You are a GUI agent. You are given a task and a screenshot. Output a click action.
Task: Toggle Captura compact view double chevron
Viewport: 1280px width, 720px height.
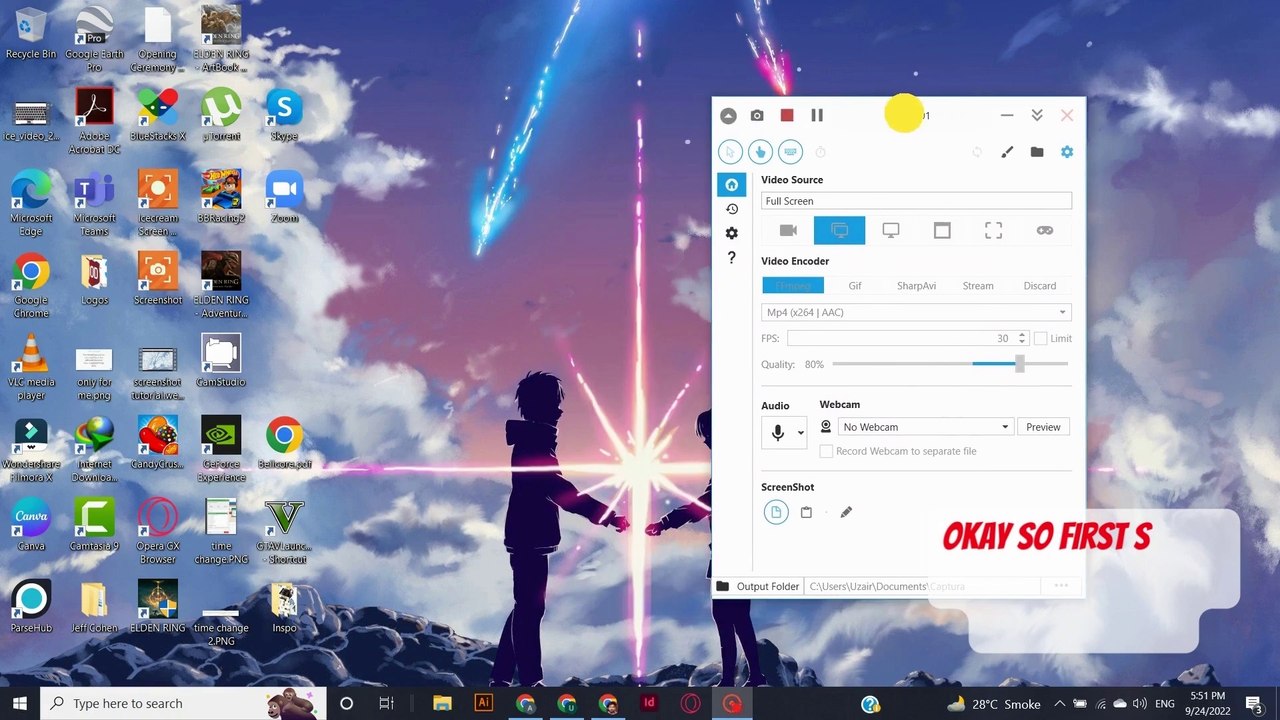[x=1037, y=116]
